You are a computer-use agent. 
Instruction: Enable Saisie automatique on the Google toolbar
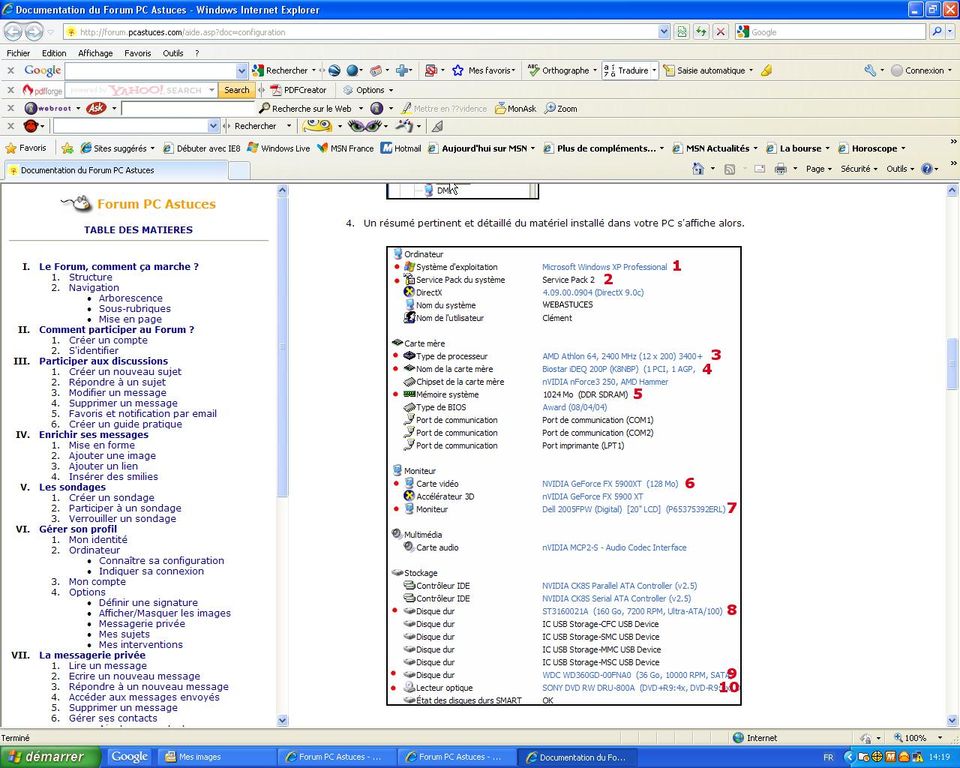pos(712,70)
